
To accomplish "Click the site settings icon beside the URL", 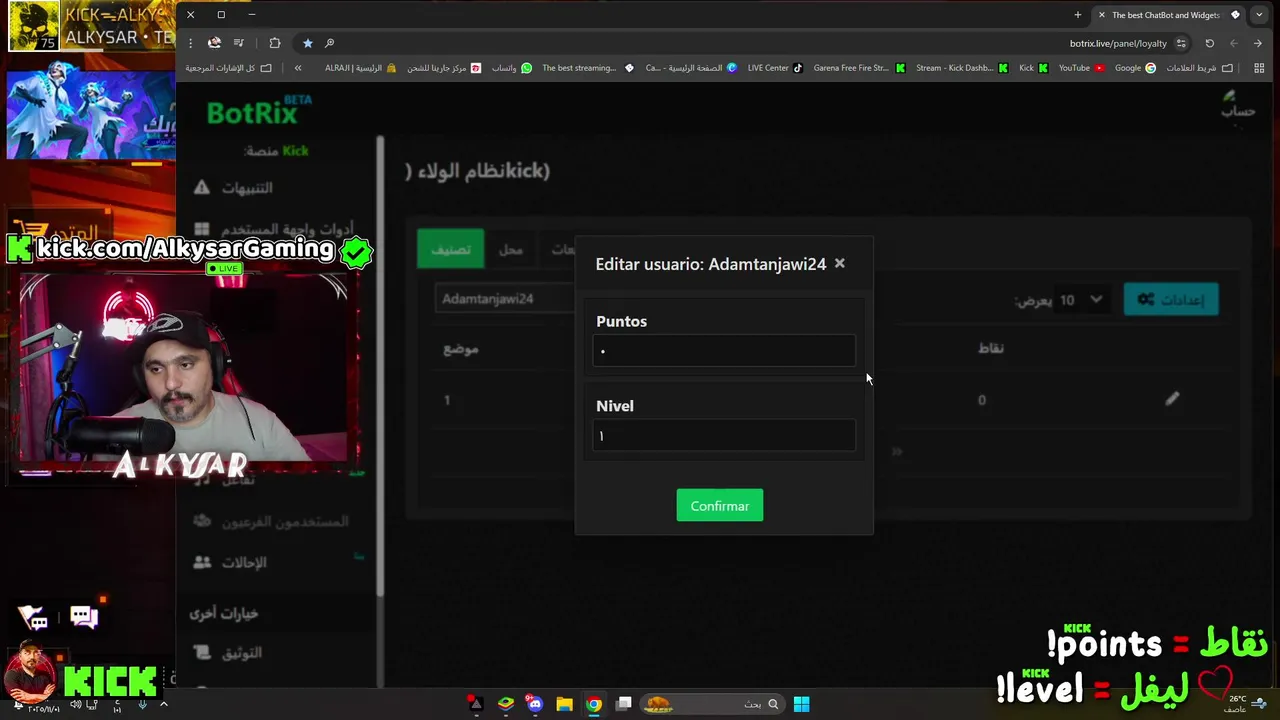I will 1181,43.
